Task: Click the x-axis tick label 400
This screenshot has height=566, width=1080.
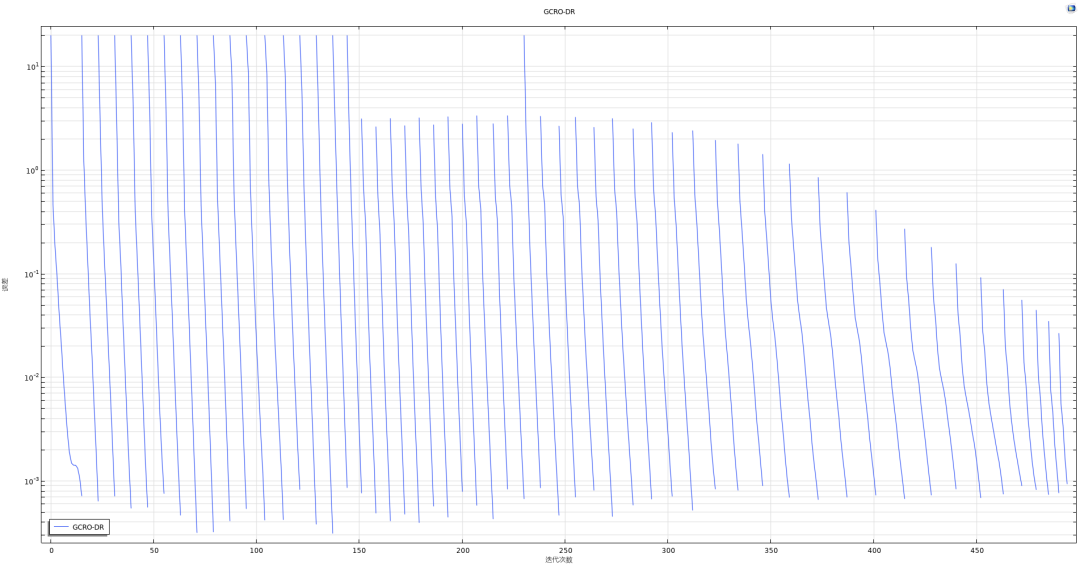Action: coord(874,551)
